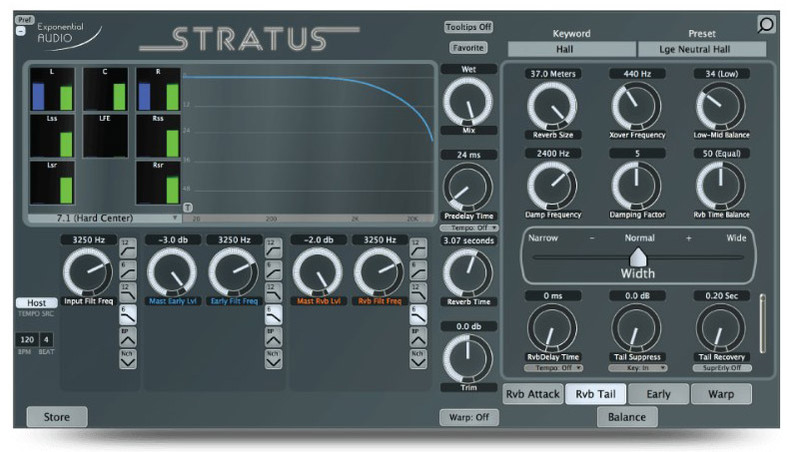Viewport: 800px width, 452px height.
Task: Open 7.1 (Hard Center) channel format dropdown
Action: [x=104, y=218]
